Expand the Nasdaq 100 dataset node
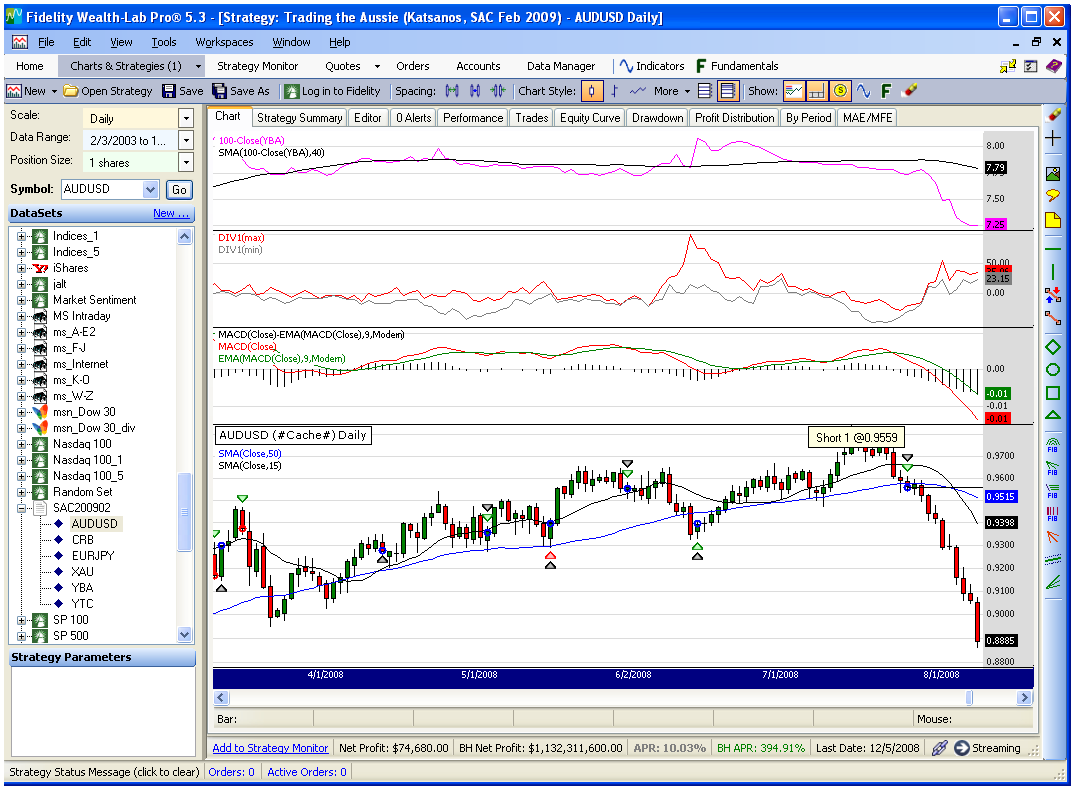The image size is (1071, 786). tap(22, 444)
